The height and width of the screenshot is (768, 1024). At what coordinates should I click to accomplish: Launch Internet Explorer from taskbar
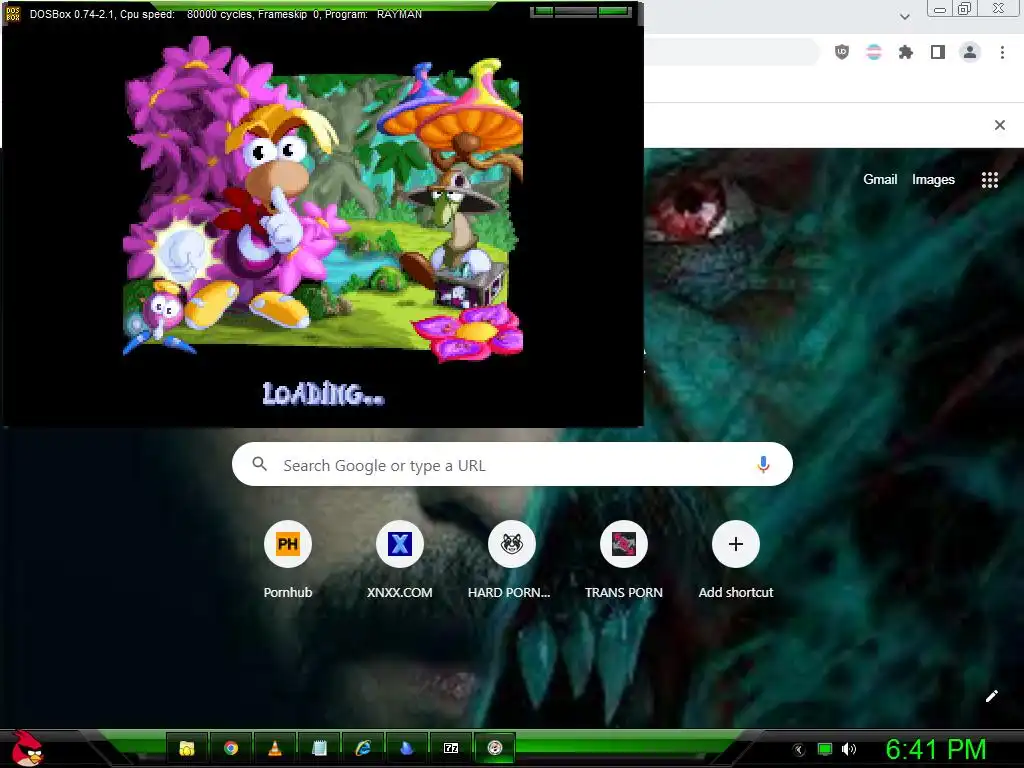[362, 748]
